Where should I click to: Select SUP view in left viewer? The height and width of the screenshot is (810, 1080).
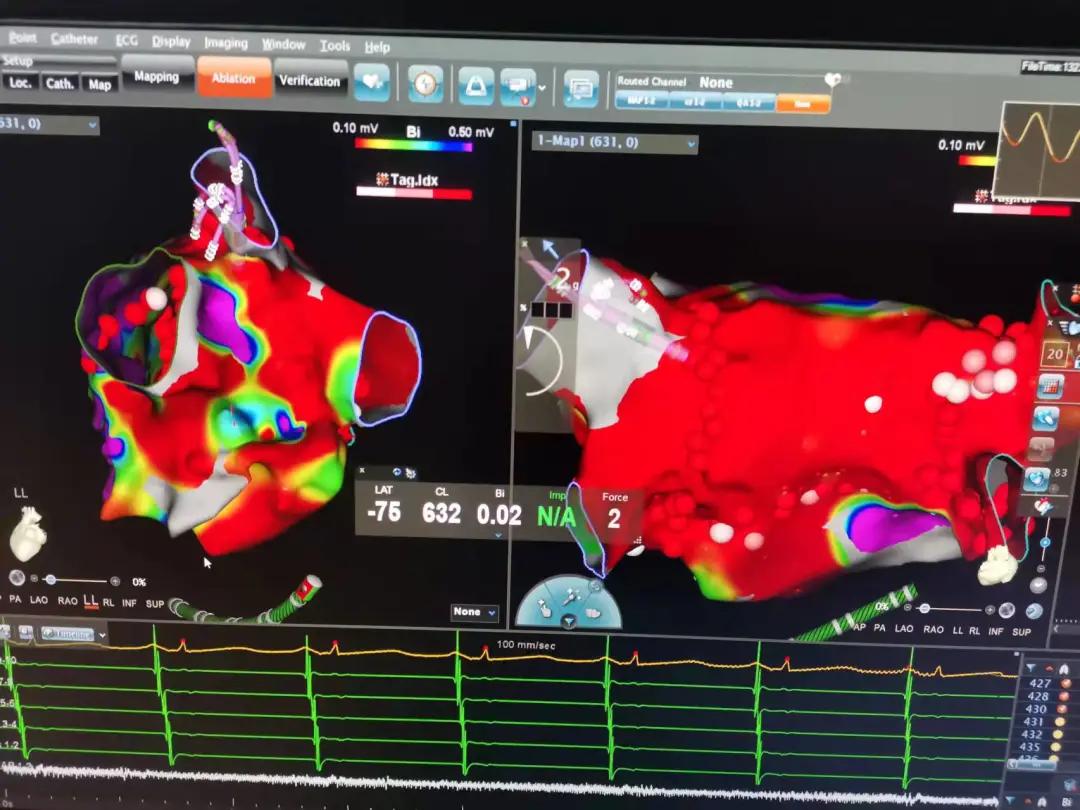155,603
